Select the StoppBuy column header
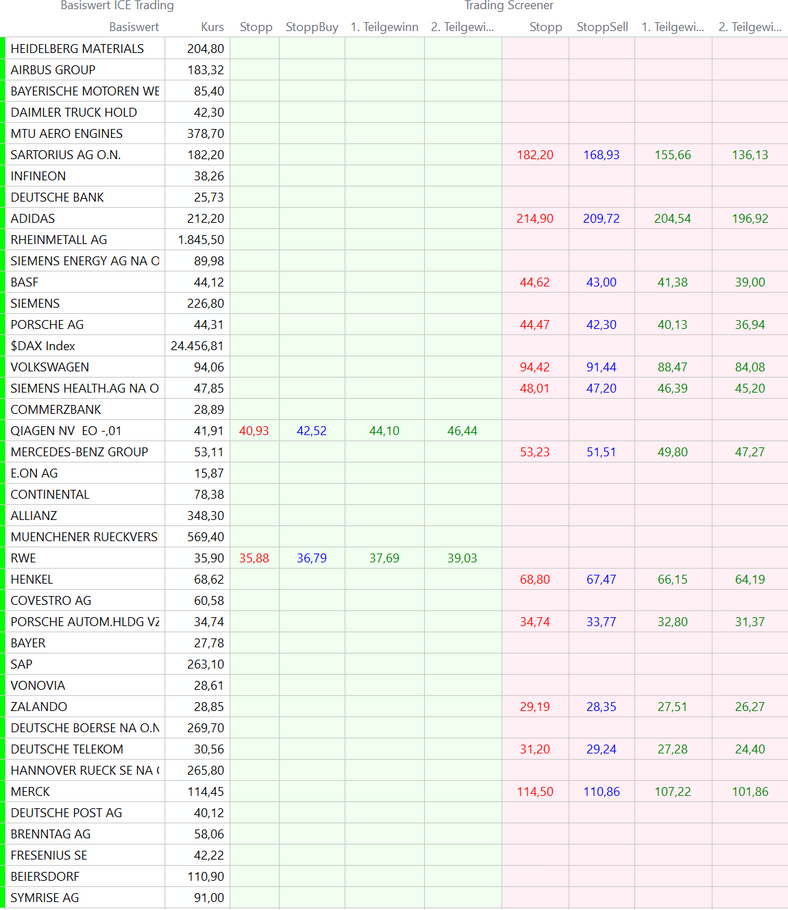The height and width of the screenshot is (910, 788). [x=311, y=27]
